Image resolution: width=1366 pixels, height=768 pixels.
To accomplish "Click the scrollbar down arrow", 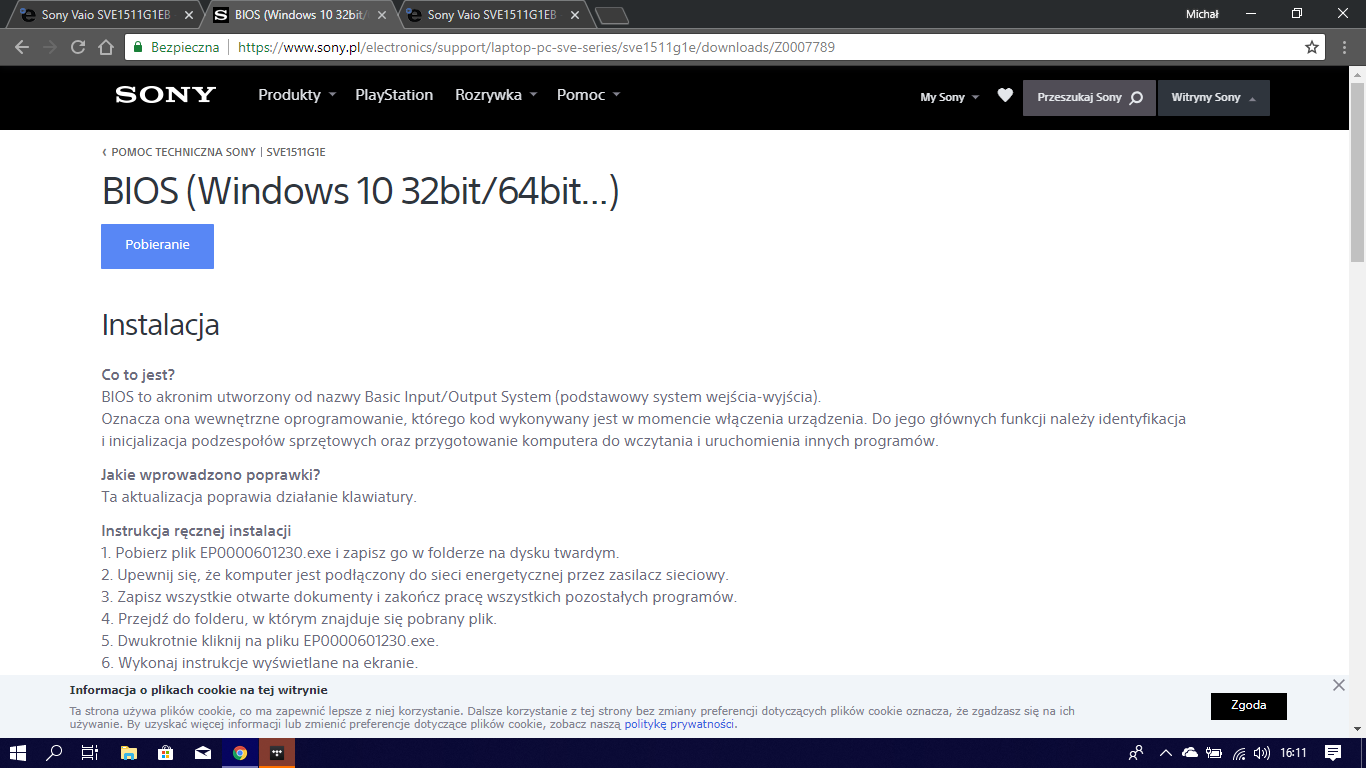I will point(1357,730).
